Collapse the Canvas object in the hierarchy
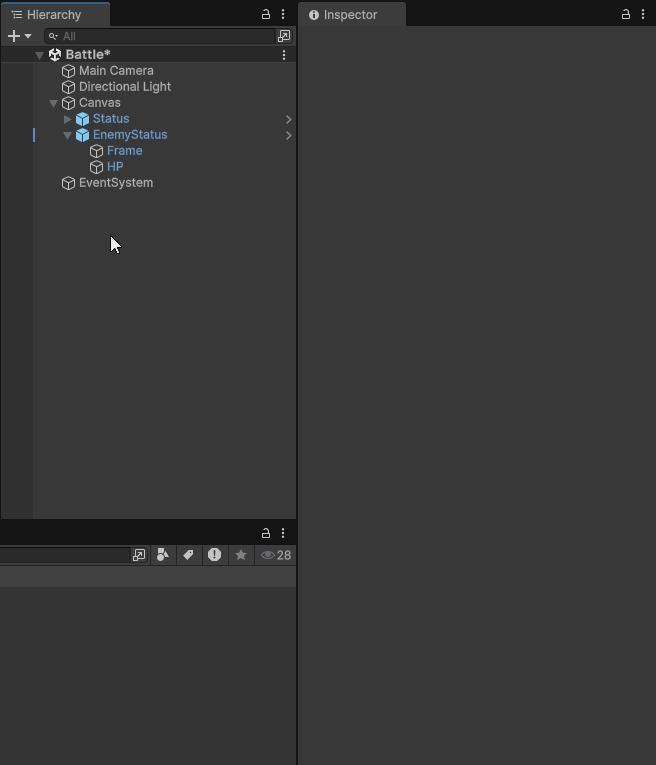Screen dimensions: 656x765 click(54, 103)
